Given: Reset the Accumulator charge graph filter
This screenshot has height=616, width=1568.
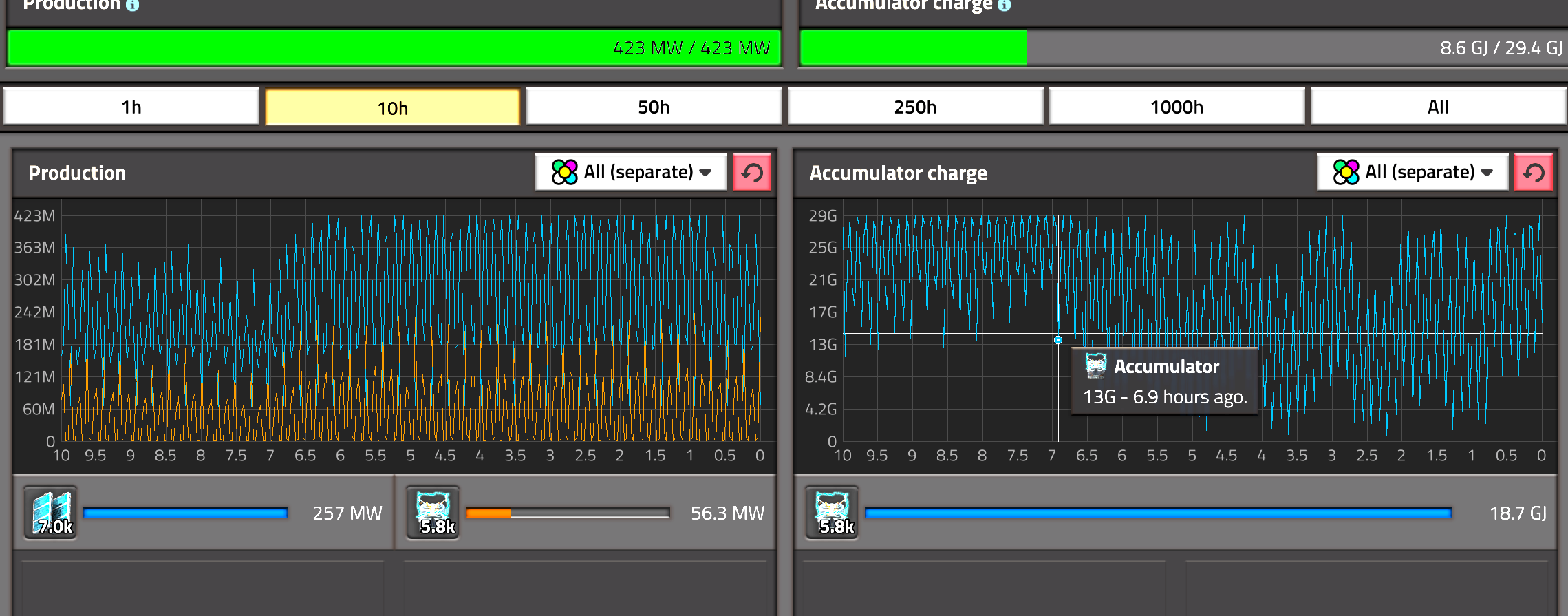Looking at the screenshot, I should pyautogui.click(x=1534, y=173).
